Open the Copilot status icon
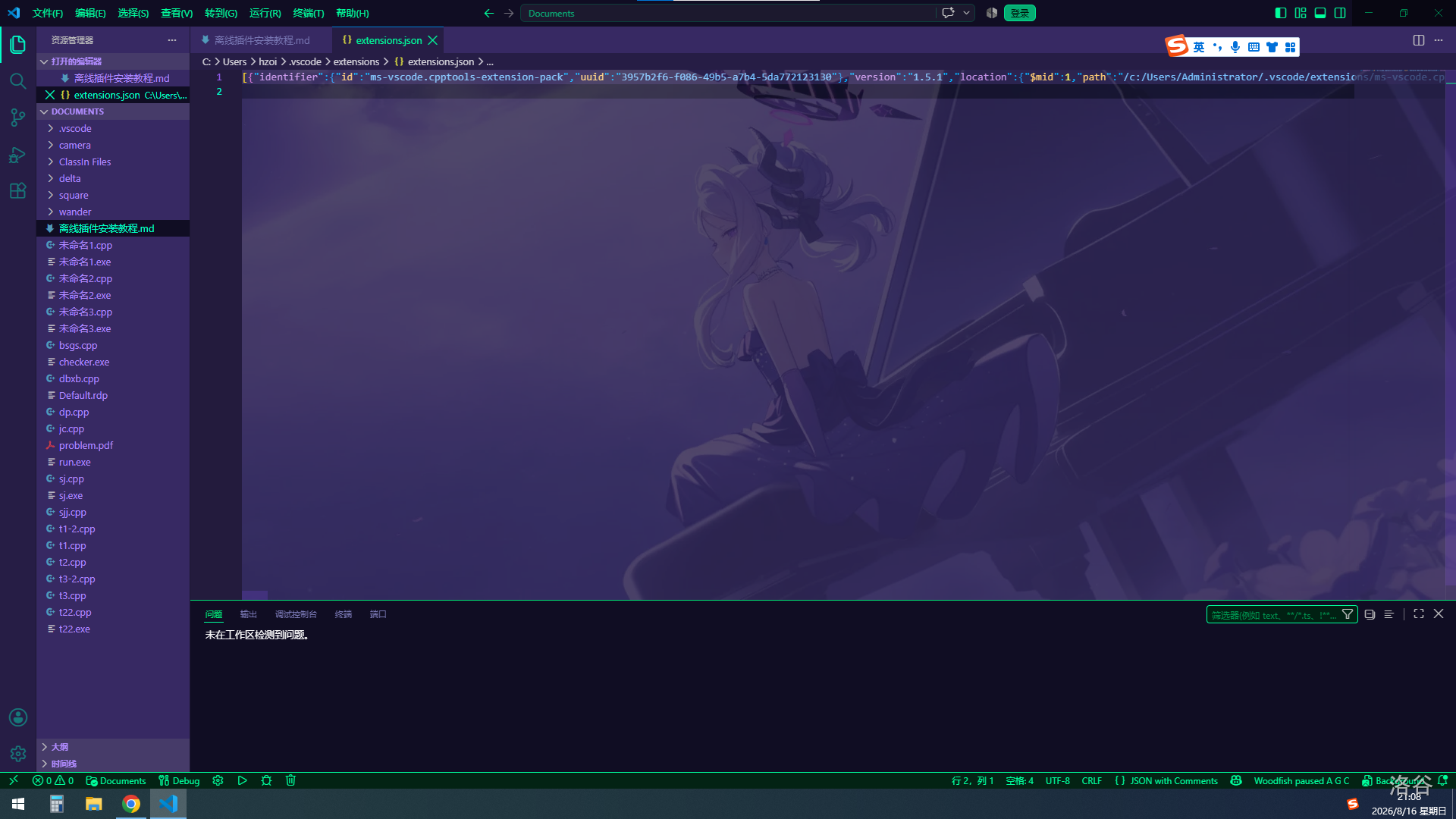1456x819 pixels. click(1236, 780)
